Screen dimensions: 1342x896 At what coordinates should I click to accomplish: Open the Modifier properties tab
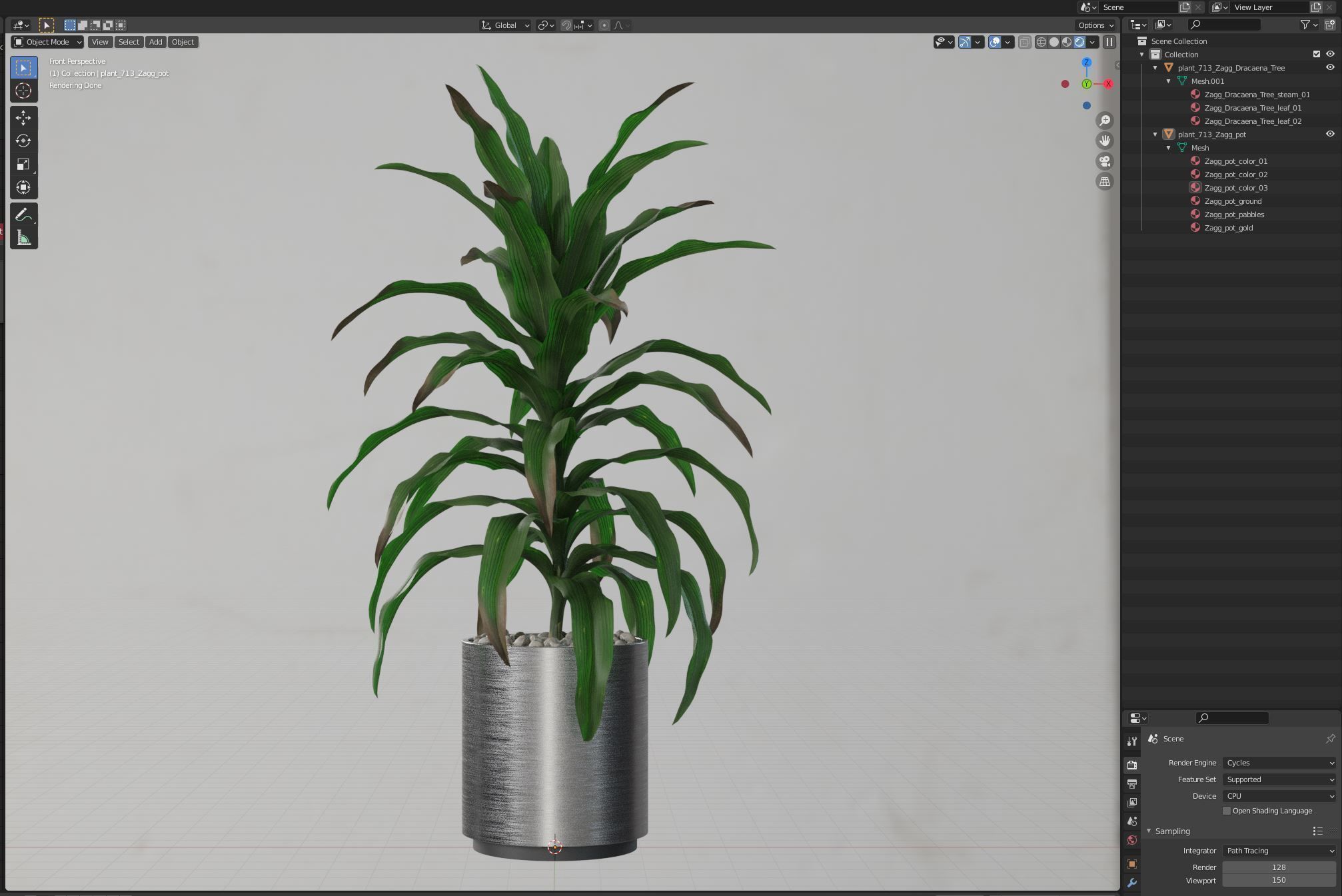(1132, 883)
